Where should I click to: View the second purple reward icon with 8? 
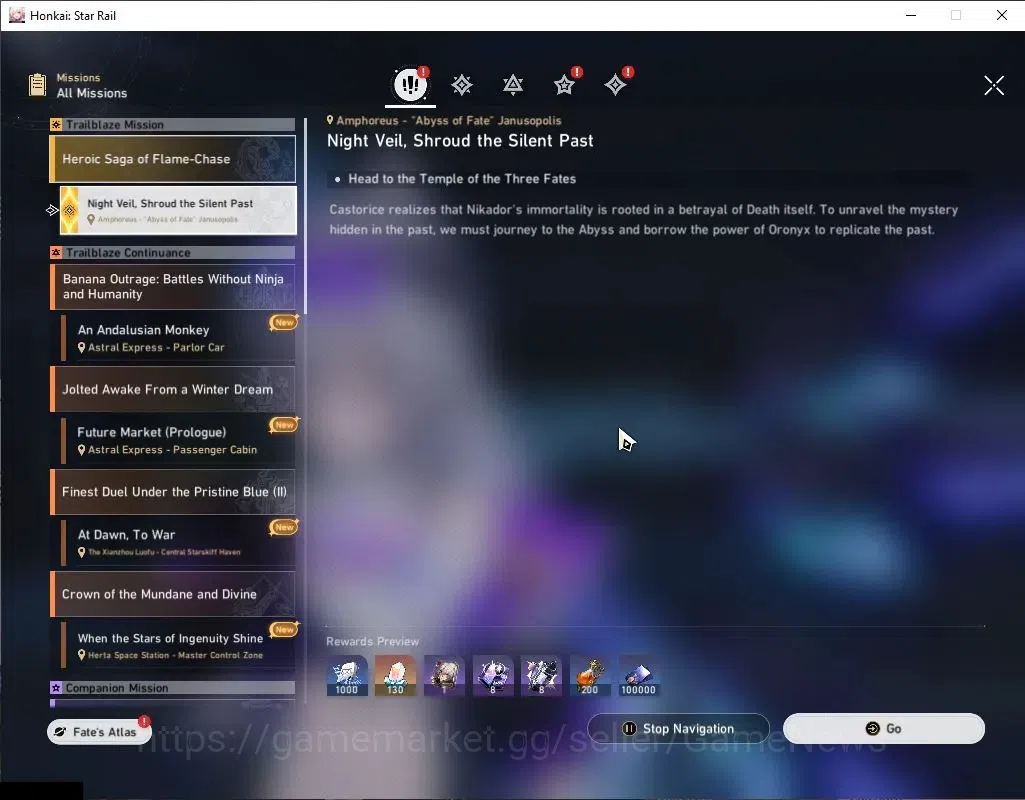point(541,676)
